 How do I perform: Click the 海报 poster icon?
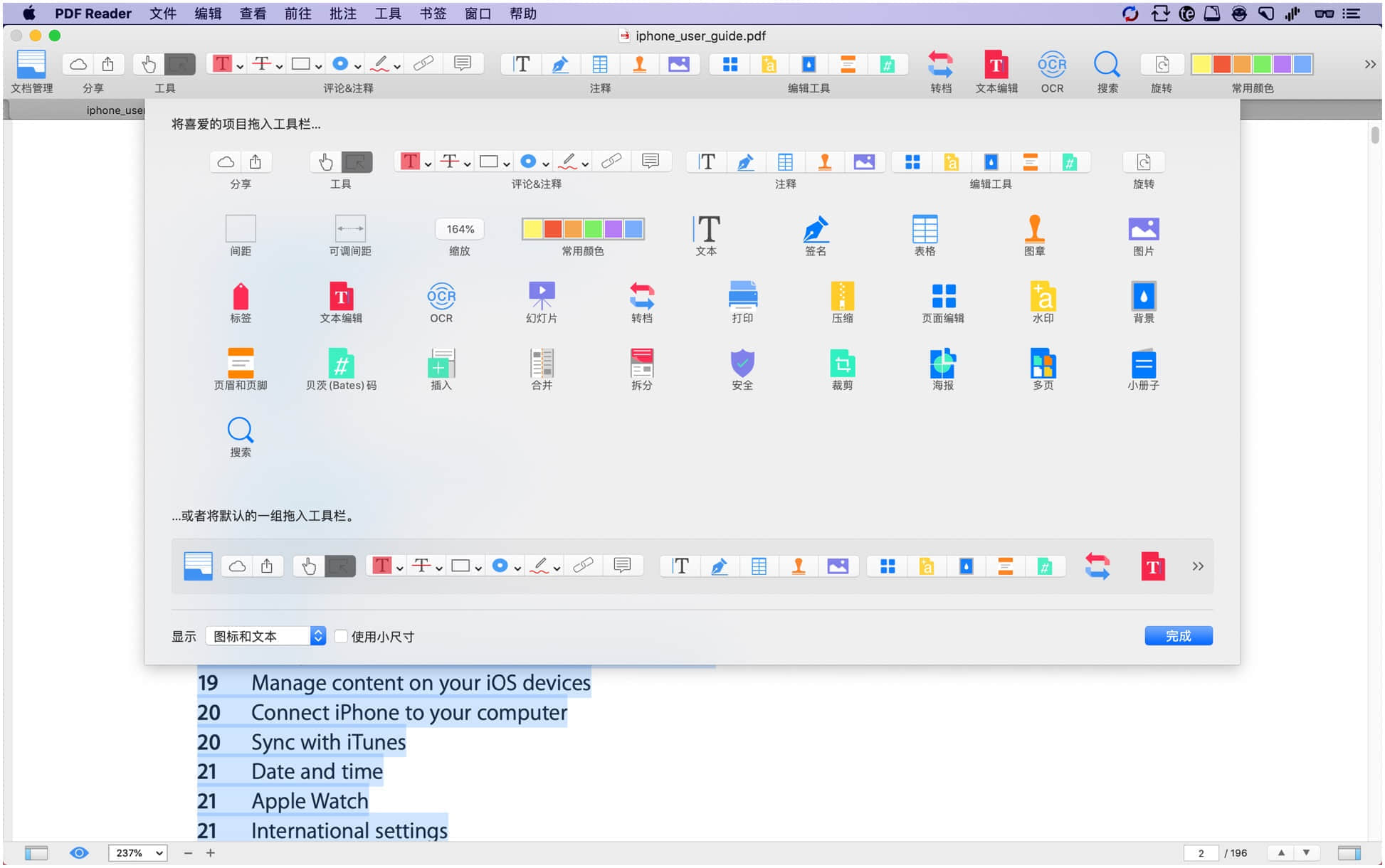click(943, 363)
